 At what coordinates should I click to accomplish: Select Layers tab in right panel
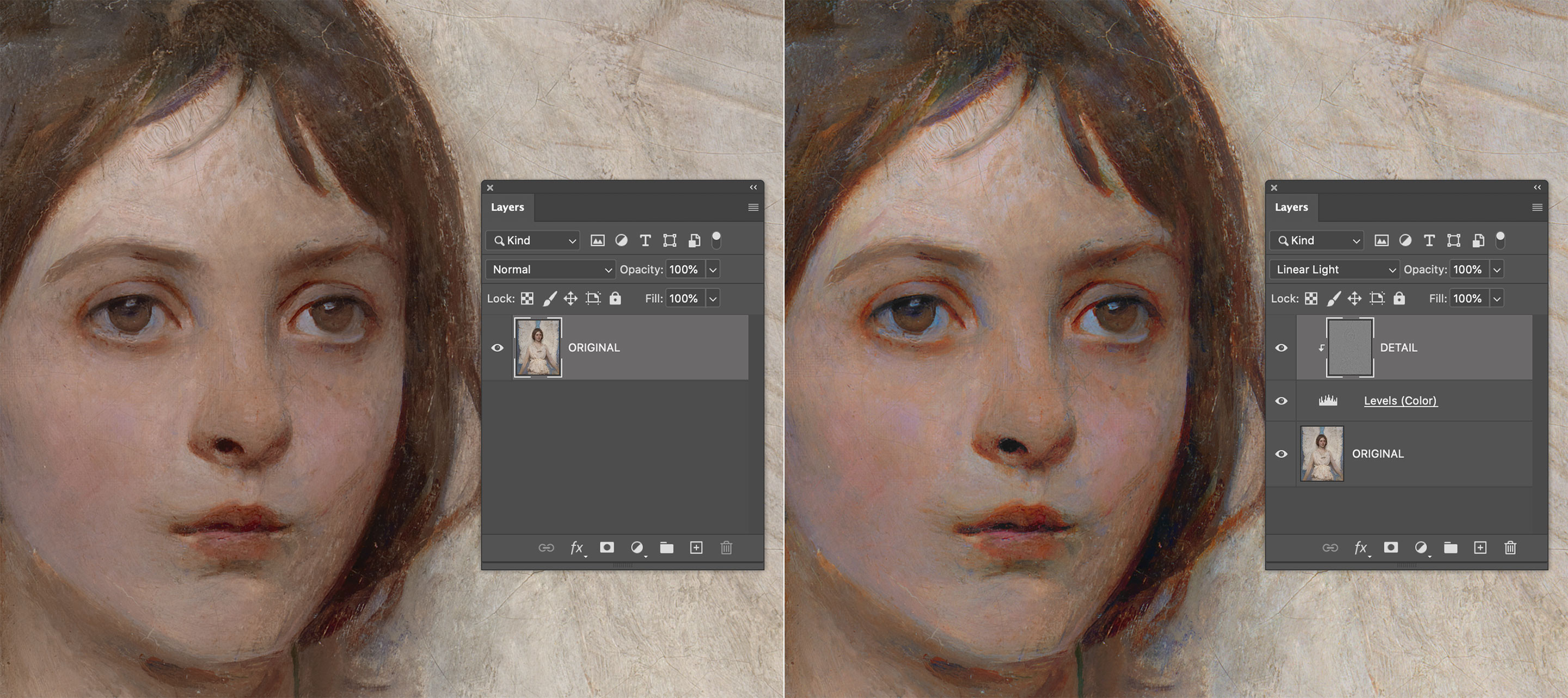coord(1291,207)
